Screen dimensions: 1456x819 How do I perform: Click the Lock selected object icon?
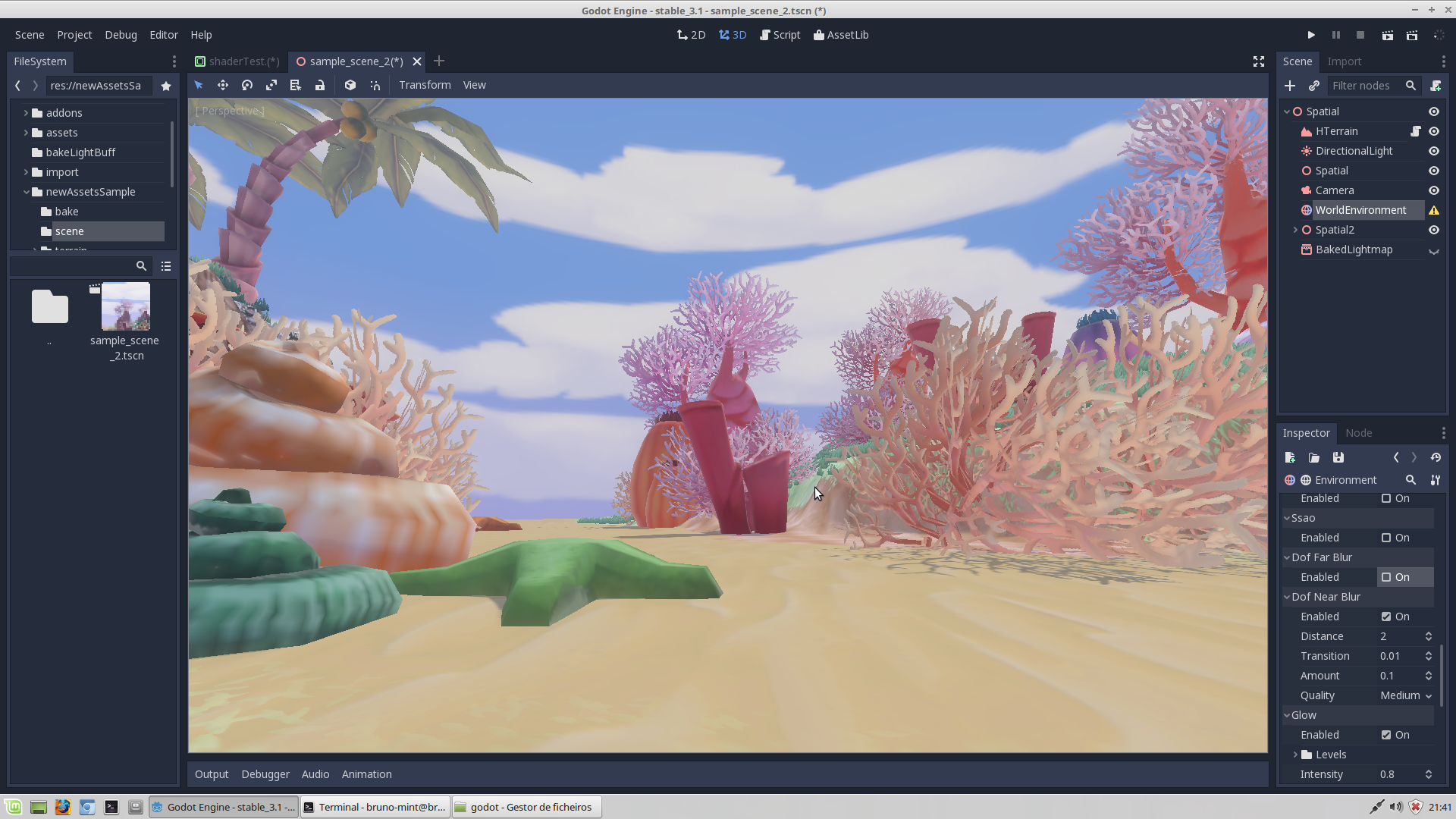[x=320, y=85]
